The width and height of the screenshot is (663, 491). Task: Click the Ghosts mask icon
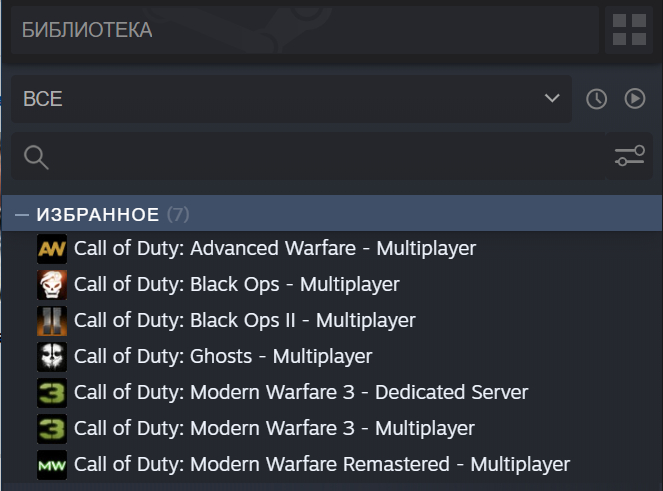(x=52, y=356)
